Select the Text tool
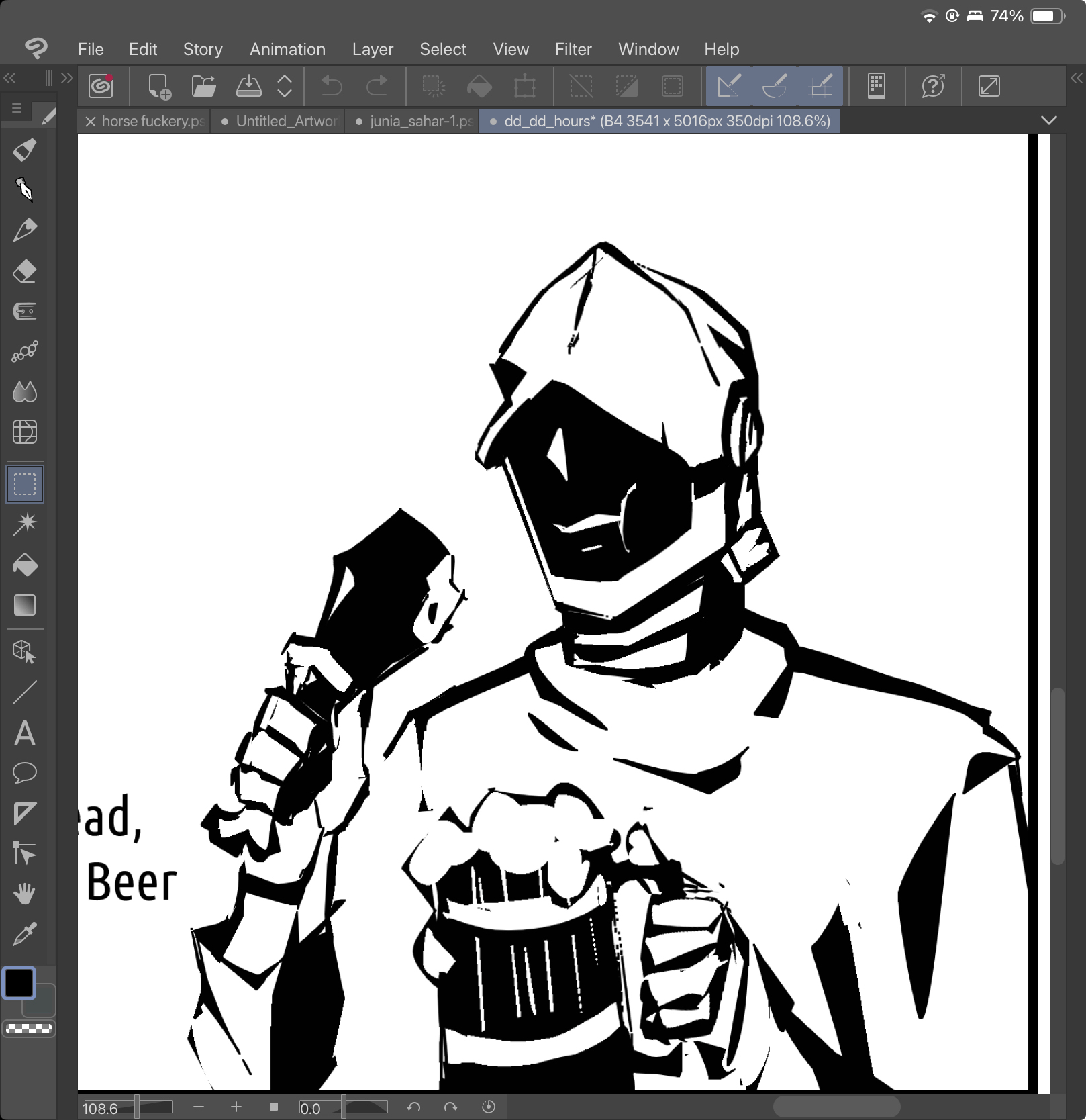The height and width of the screenshot is (1120, 1086). [25, 733]
